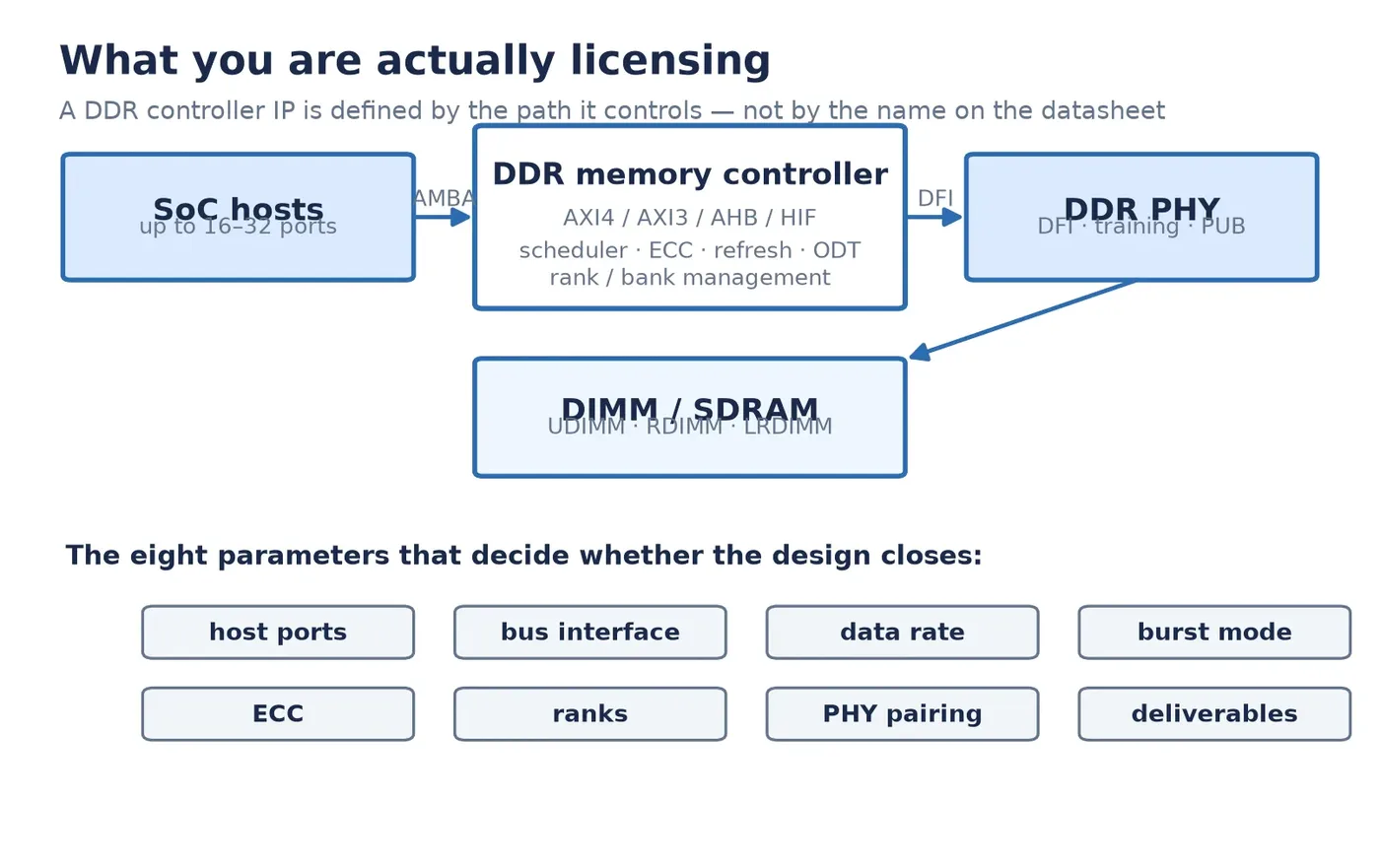Click the 'burst mode' parameter chip
The height and width of the screenshot is (868, 1380).
point(1214,633)
